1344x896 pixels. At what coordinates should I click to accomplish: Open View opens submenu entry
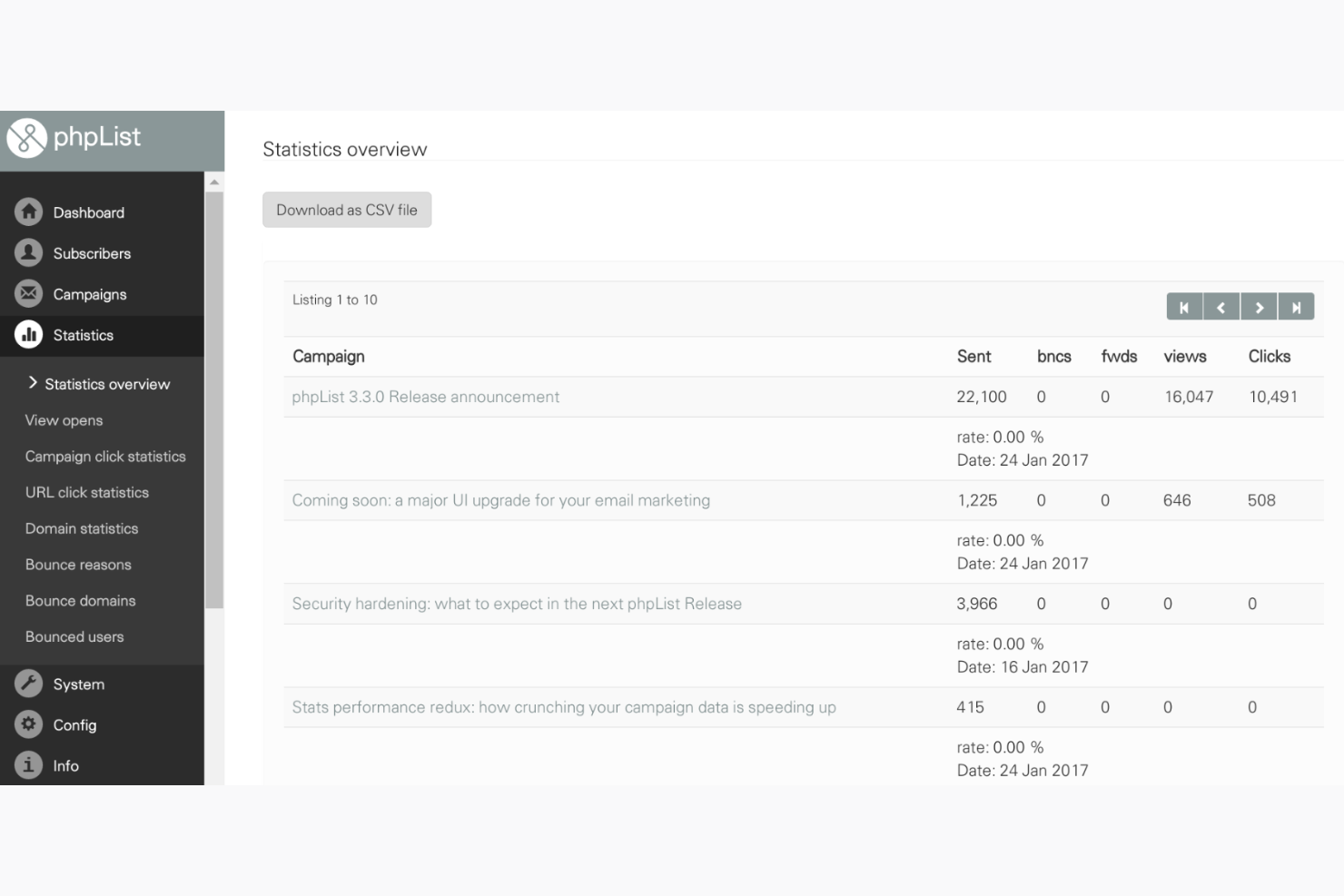pos(64,420)
